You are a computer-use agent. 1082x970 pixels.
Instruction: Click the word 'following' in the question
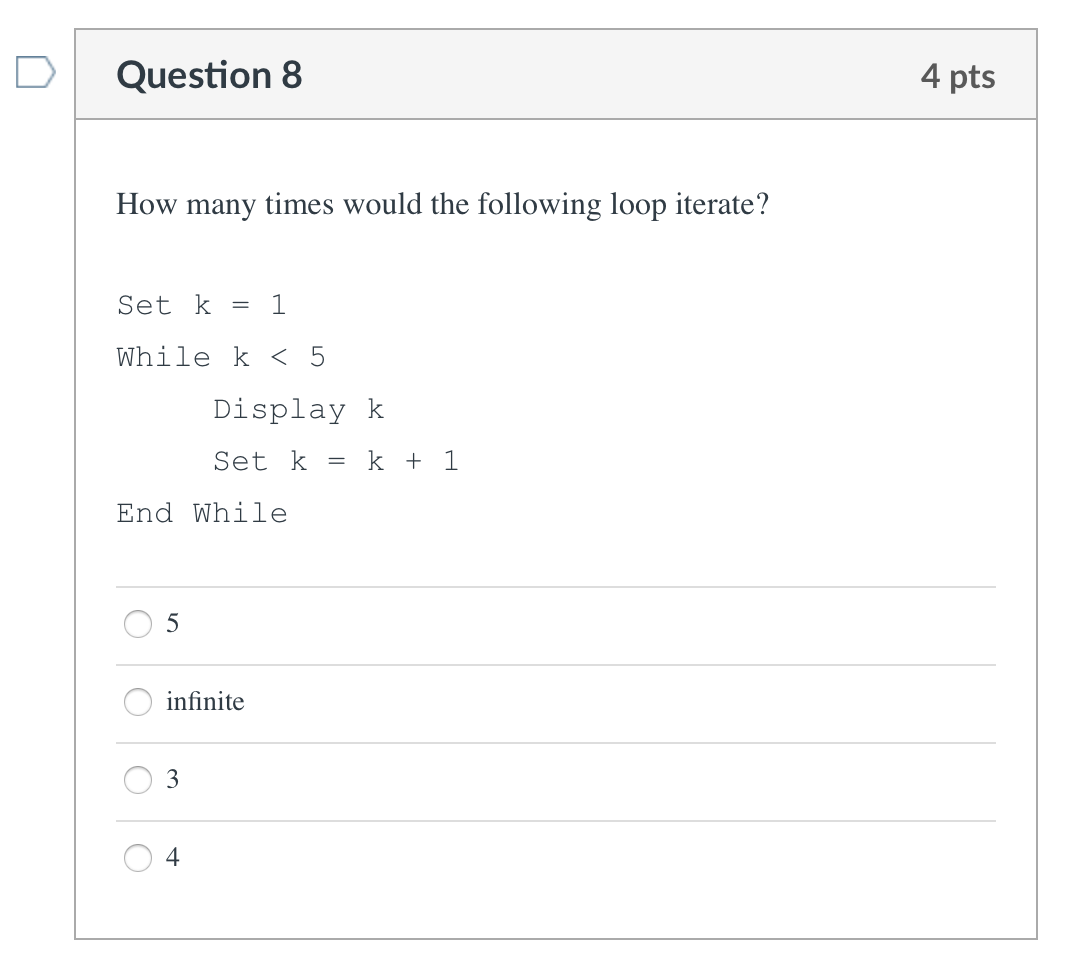pos(540,206)
